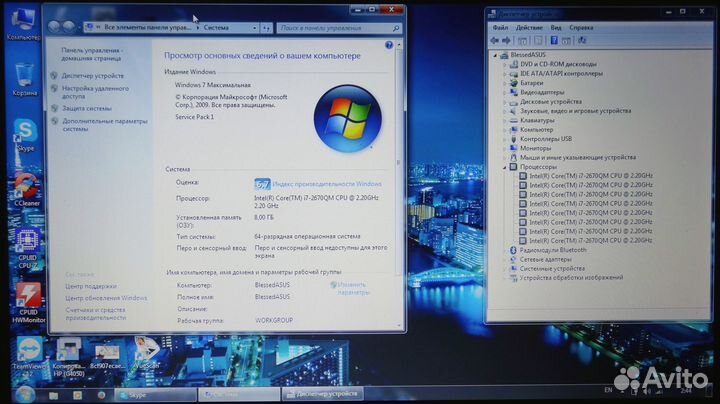The height and width of the screenshot is (404, 720).
Task: Open the HP (G4050) copier desktop shortcut
Action: tap(68, 357)
